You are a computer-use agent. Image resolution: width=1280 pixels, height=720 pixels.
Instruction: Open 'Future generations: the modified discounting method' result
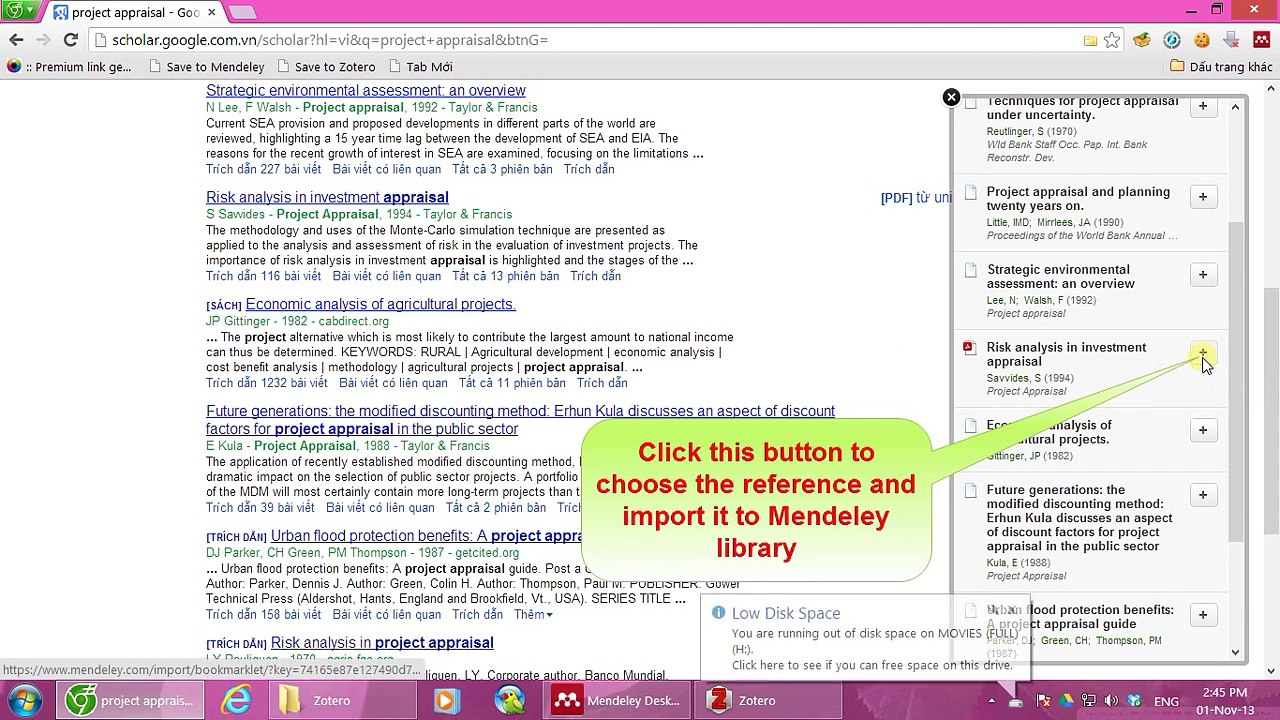pyautogui.click(x=520, y=420)
